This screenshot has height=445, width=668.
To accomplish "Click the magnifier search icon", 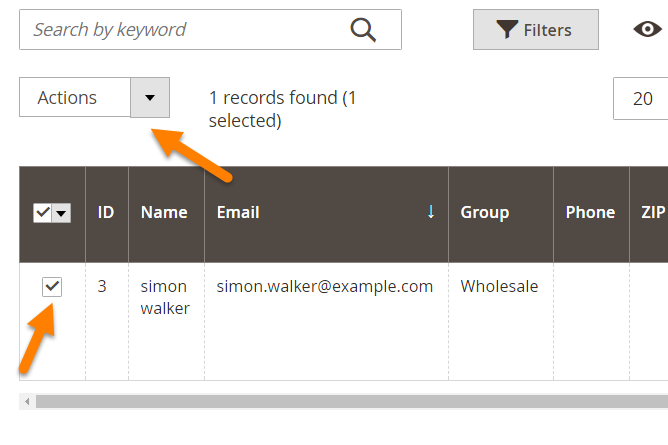I will tap(363, 30).
